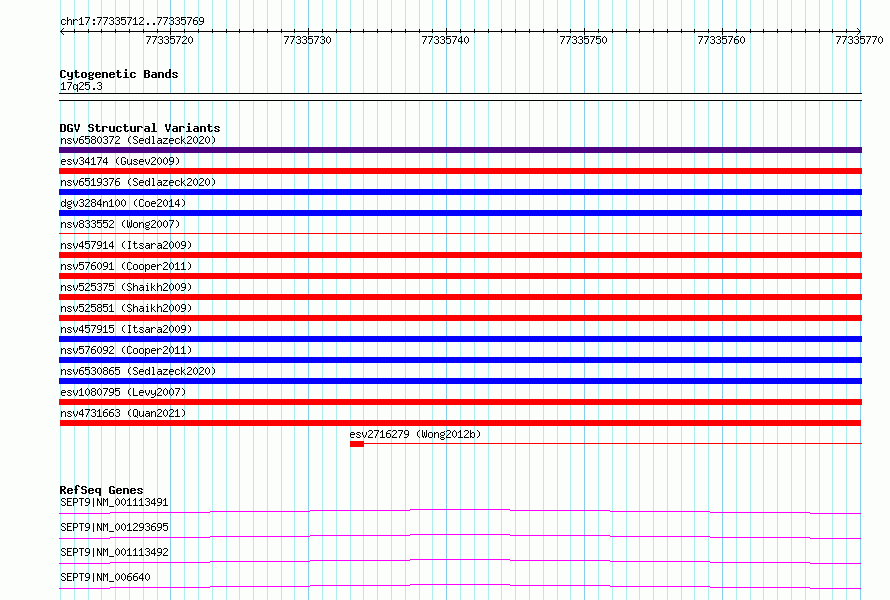
Task: Click variant label nsv6530865 (Sedlazeck2020)
Action: [138, 371]
